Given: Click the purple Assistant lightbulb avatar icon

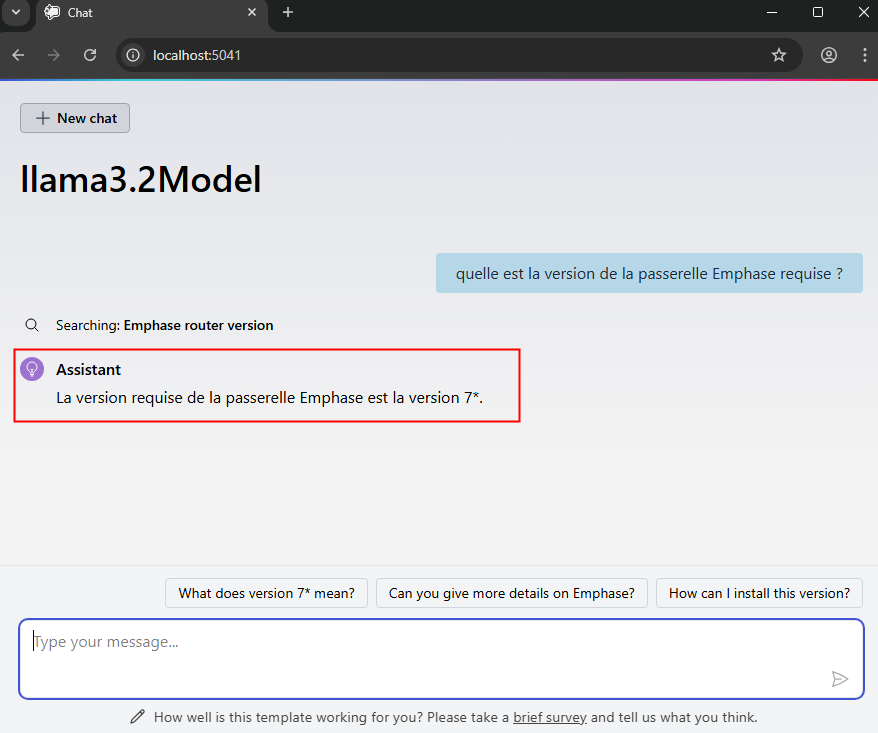Looking at the screenshot, I should tap(32, 370).
